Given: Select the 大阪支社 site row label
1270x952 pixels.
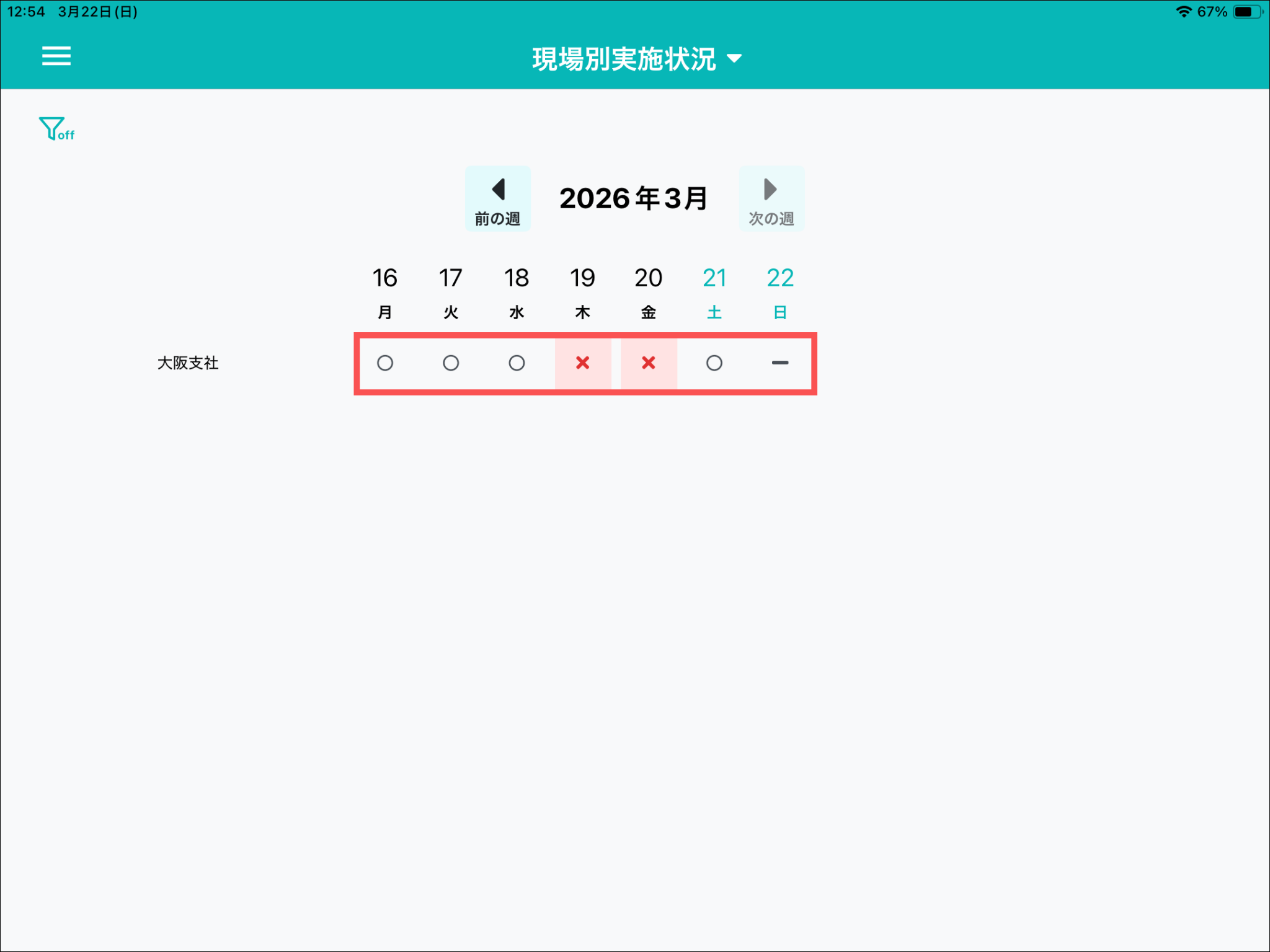Looking at the screenshot, I should (188, 363).
